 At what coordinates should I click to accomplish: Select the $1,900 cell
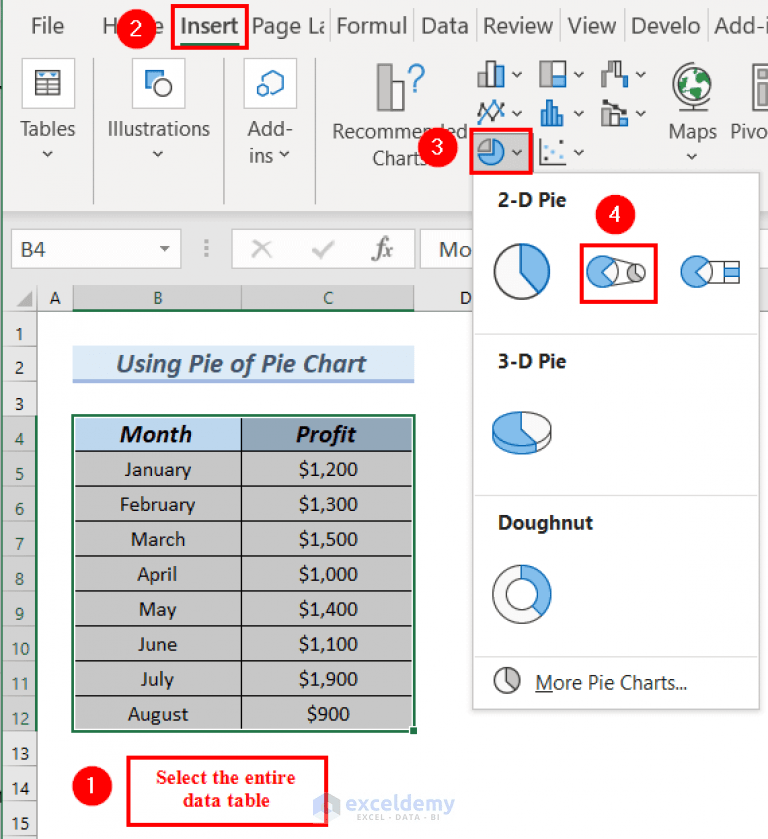(x=327, y=679)
